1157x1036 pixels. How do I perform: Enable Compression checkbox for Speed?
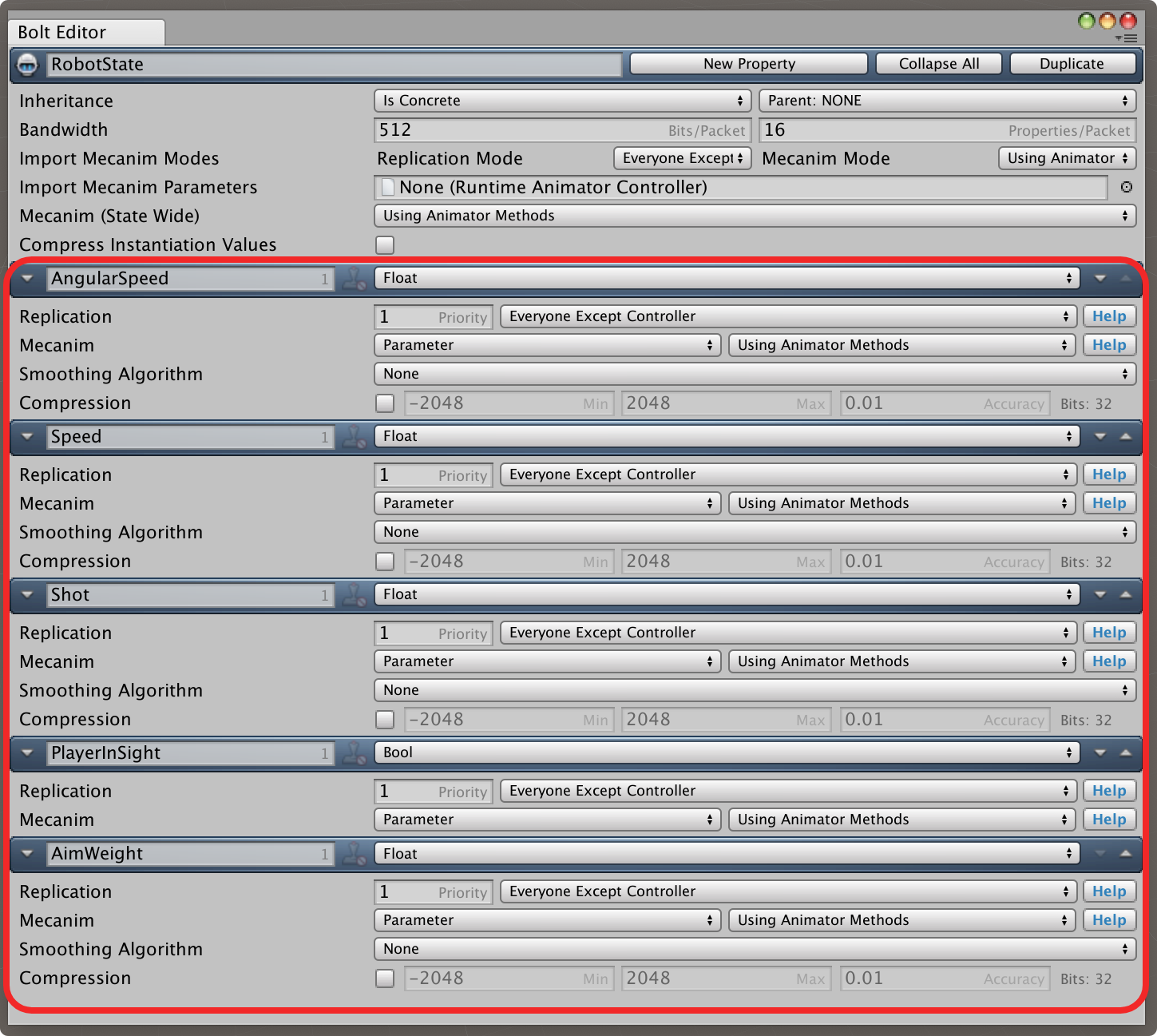[x=385, y=562]
